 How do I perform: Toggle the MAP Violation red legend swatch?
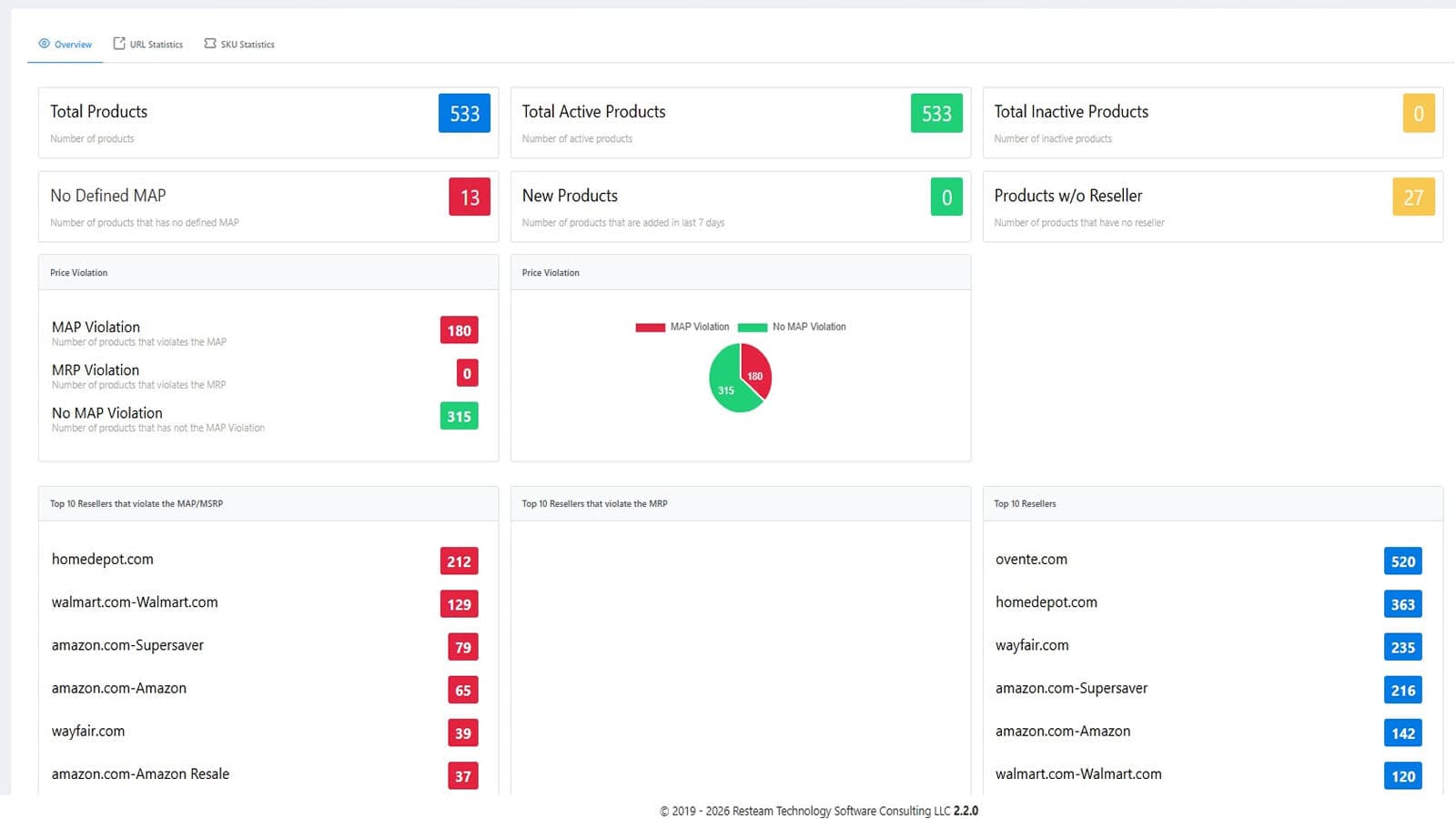coord(650,328)
